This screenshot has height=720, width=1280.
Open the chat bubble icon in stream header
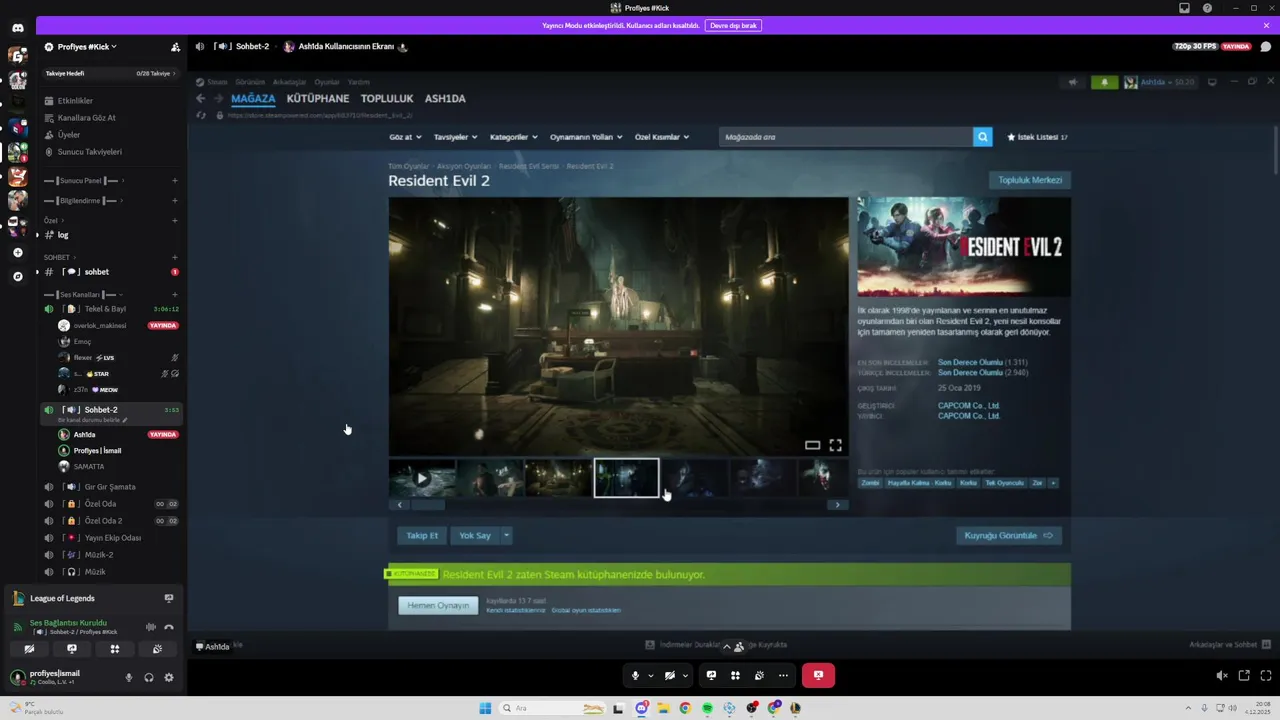tap(1265, 46)
